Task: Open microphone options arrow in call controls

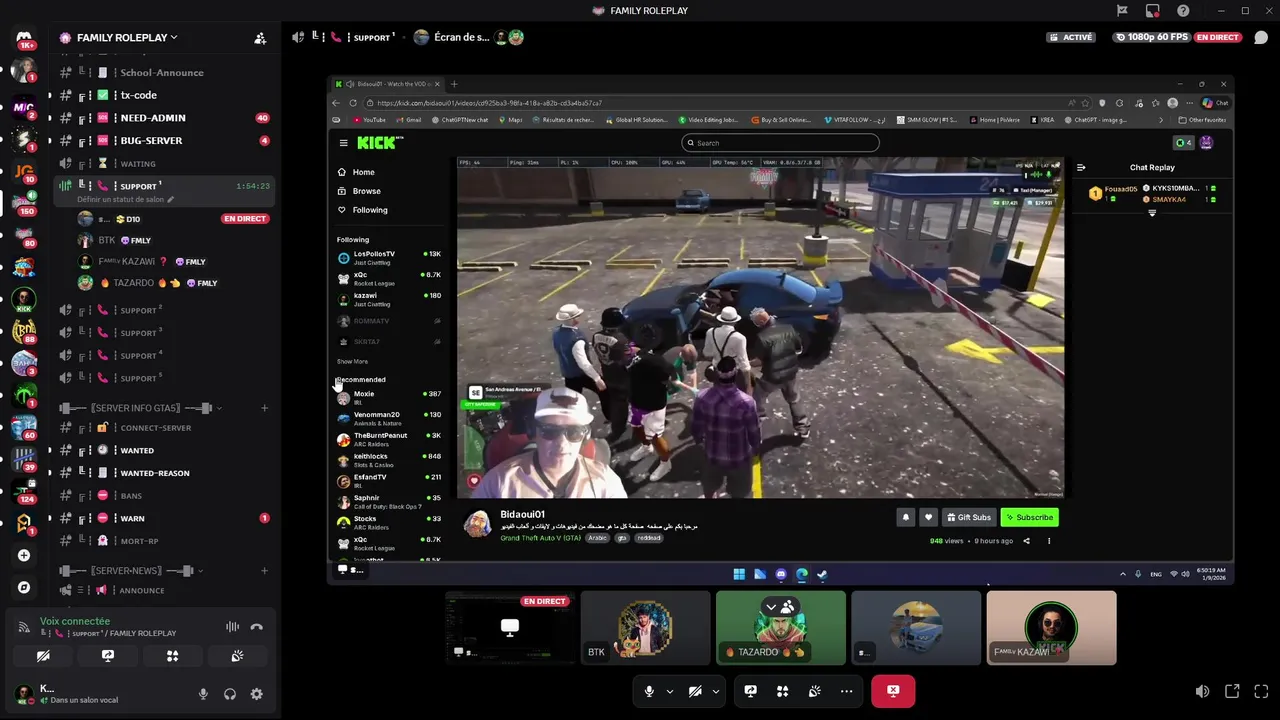Action: tap(670, 691)
